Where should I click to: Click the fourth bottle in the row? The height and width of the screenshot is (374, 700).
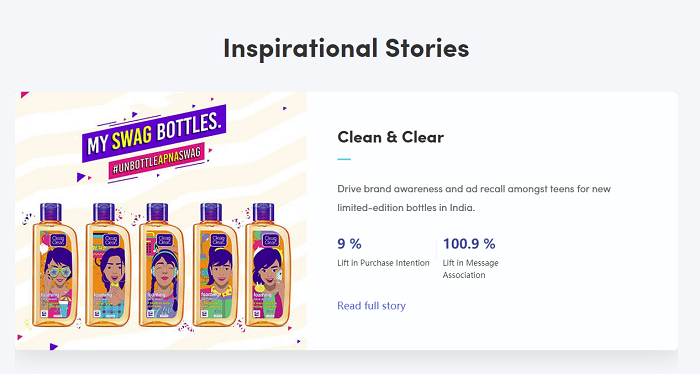tap(215, 265)
